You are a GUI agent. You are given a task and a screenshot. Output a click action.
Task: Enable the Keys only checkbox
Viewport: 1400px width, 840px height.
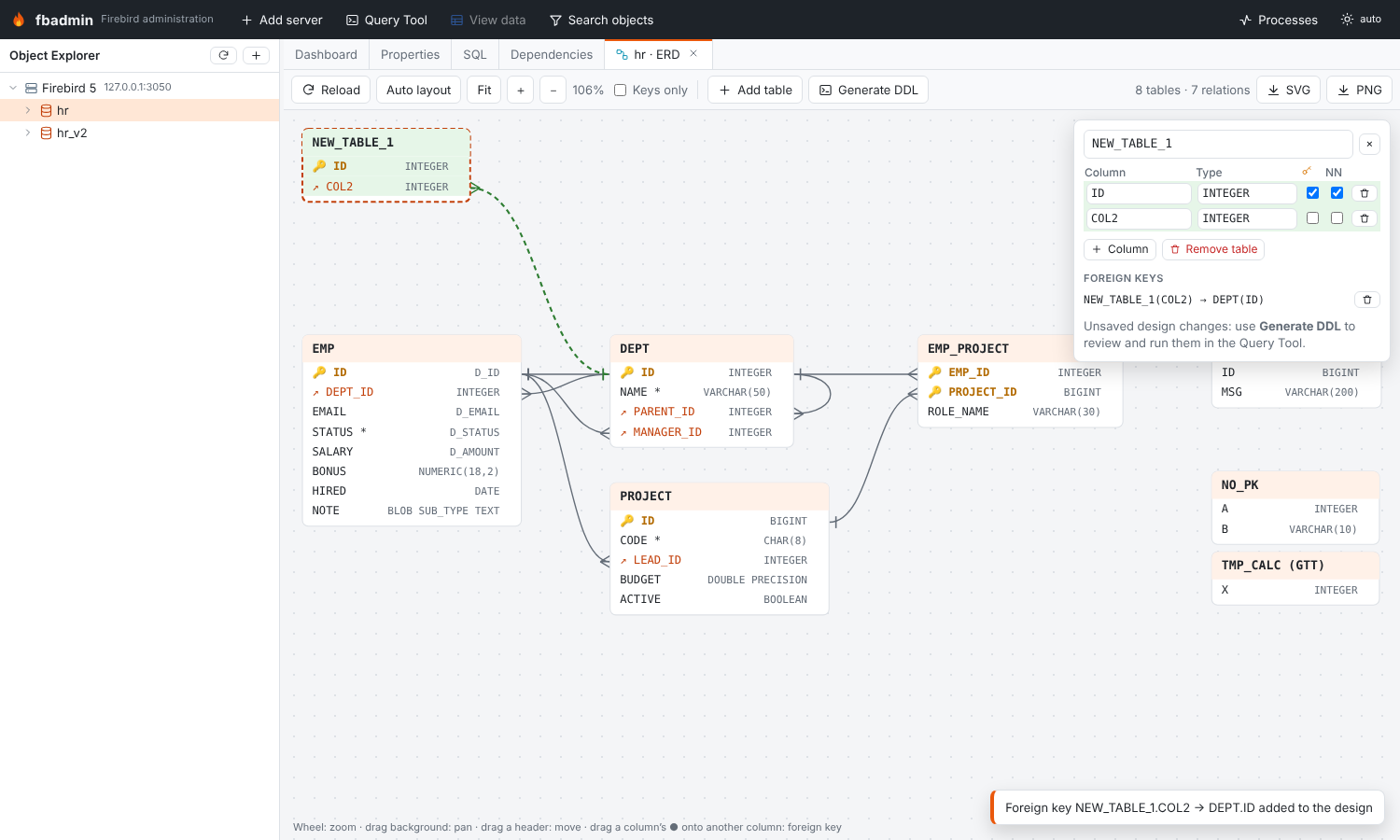(x=620, y=90)
